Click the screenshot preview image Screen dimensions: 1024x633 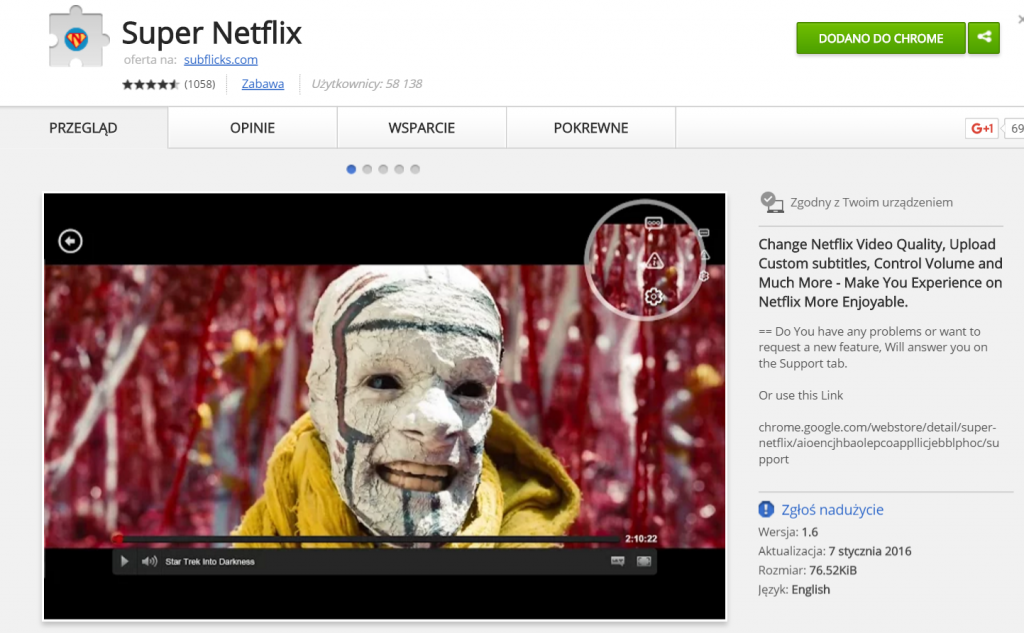385,406
